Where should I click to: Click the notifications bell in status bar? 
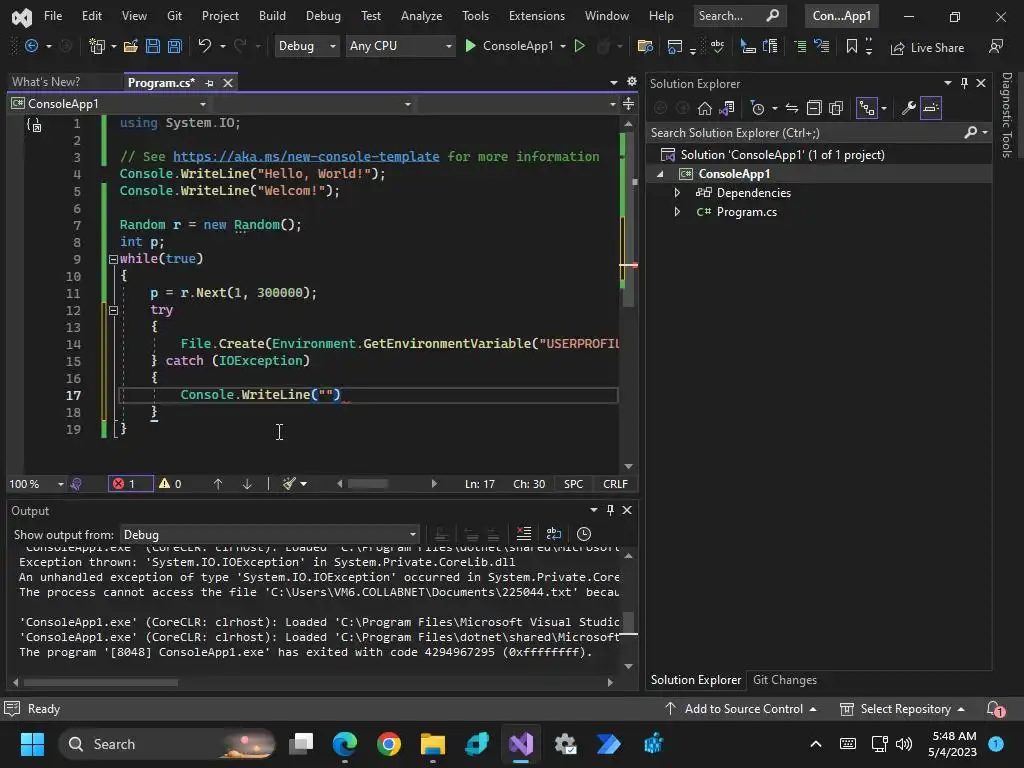pos(995,709)
